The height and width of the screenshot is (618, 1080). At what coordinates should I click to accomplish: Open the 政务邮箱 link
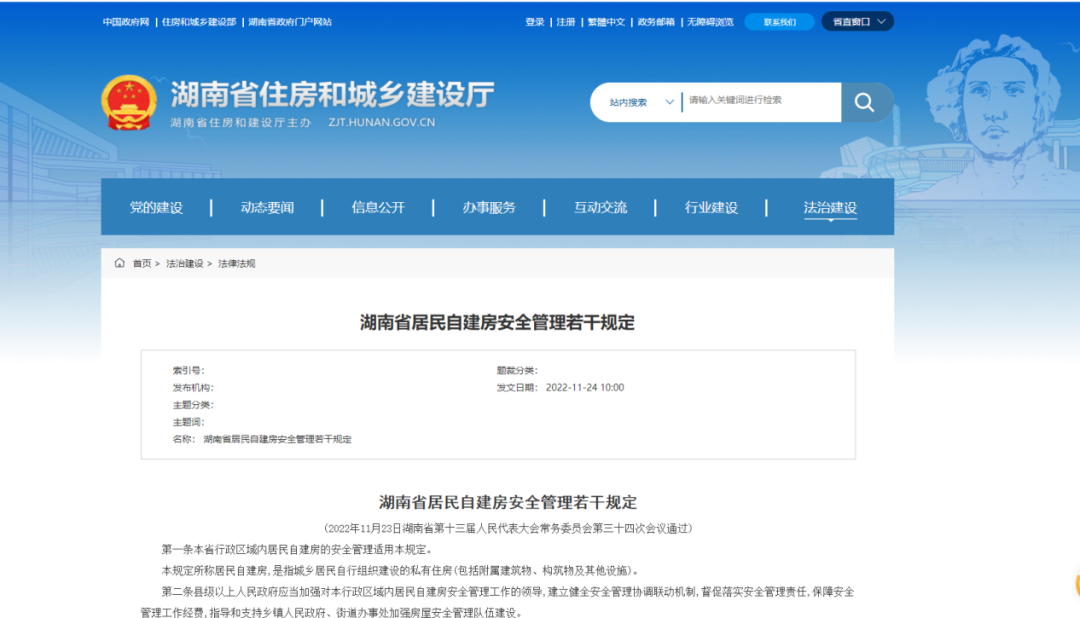tap(656, 22)
